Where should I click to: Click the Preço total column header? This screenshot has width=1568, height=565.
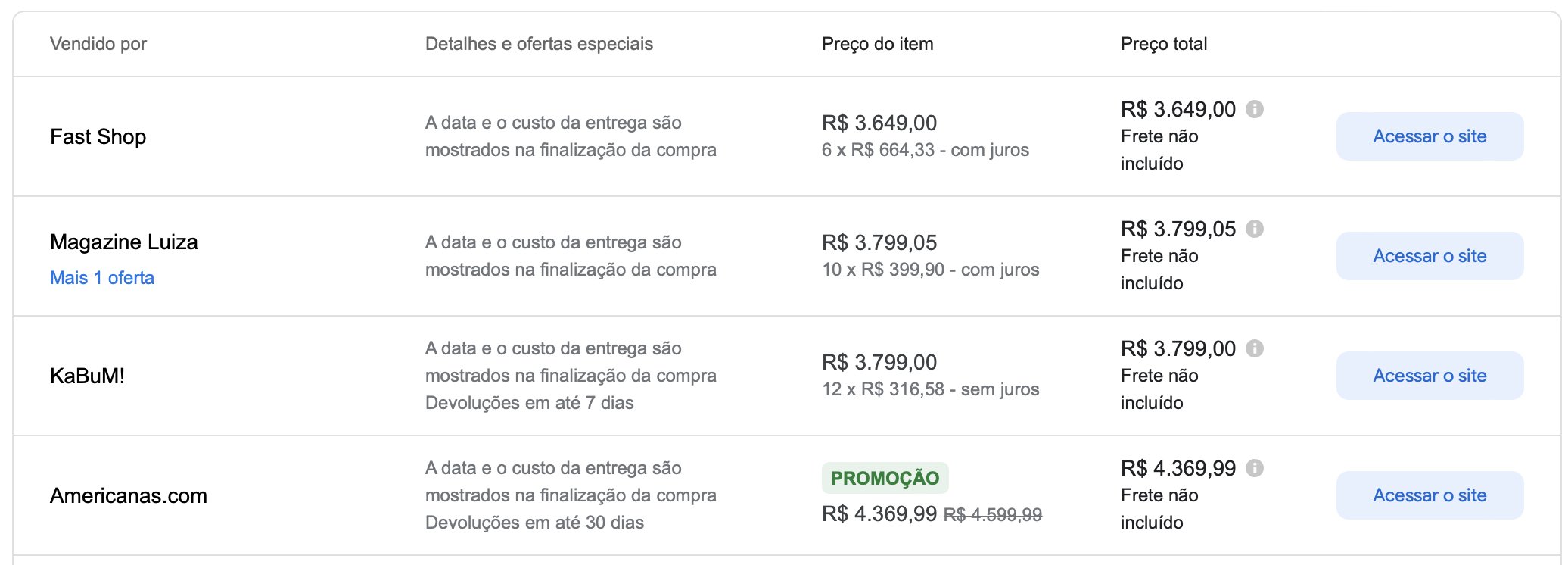click(x=1164, y=44)
